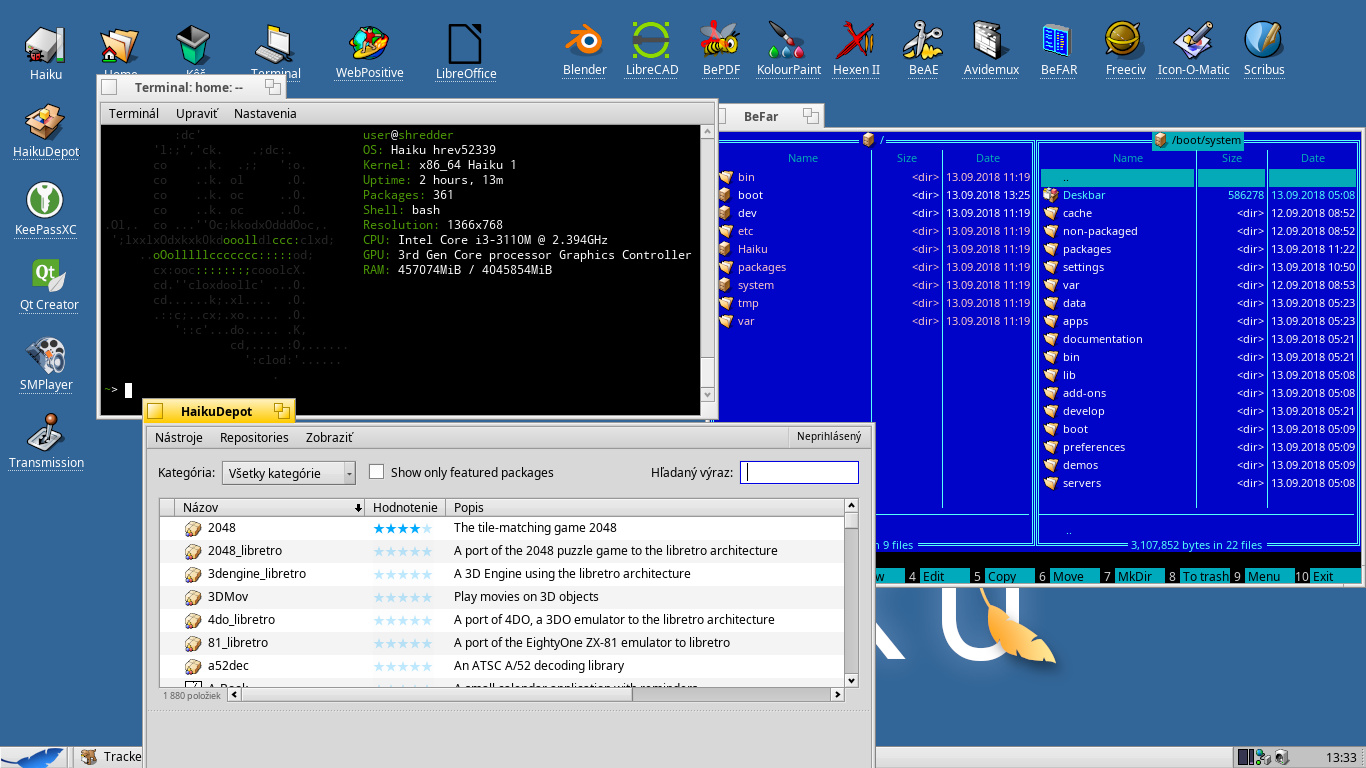Image resolution: width=1366 pixels, height=768 pixels.
Task: Launch LibreOffice from the desktop
Action: click(466, 42)
